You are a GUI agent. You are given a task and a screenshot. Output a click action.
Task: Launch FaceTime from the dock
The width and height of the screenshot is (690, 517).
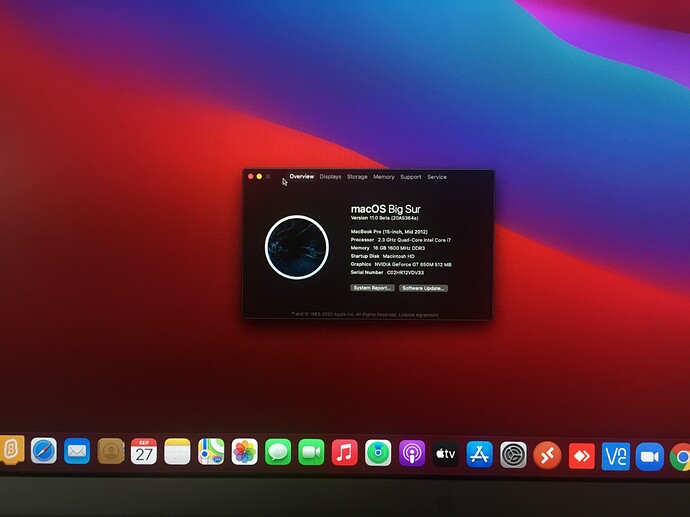pos(311,452)
